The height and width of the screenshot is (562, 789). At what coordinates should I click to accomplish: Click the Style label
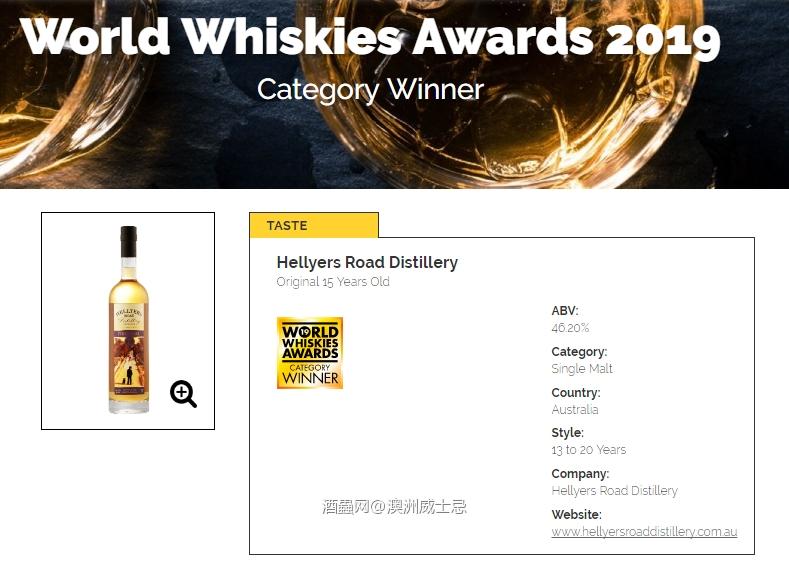coord(568,433)
